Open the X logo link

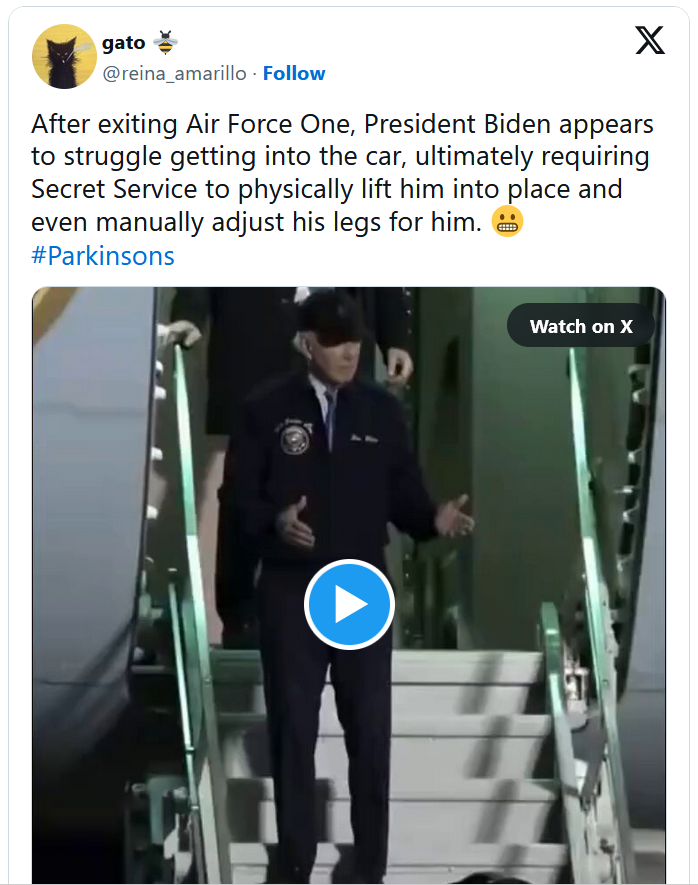[x=650, y=40]
